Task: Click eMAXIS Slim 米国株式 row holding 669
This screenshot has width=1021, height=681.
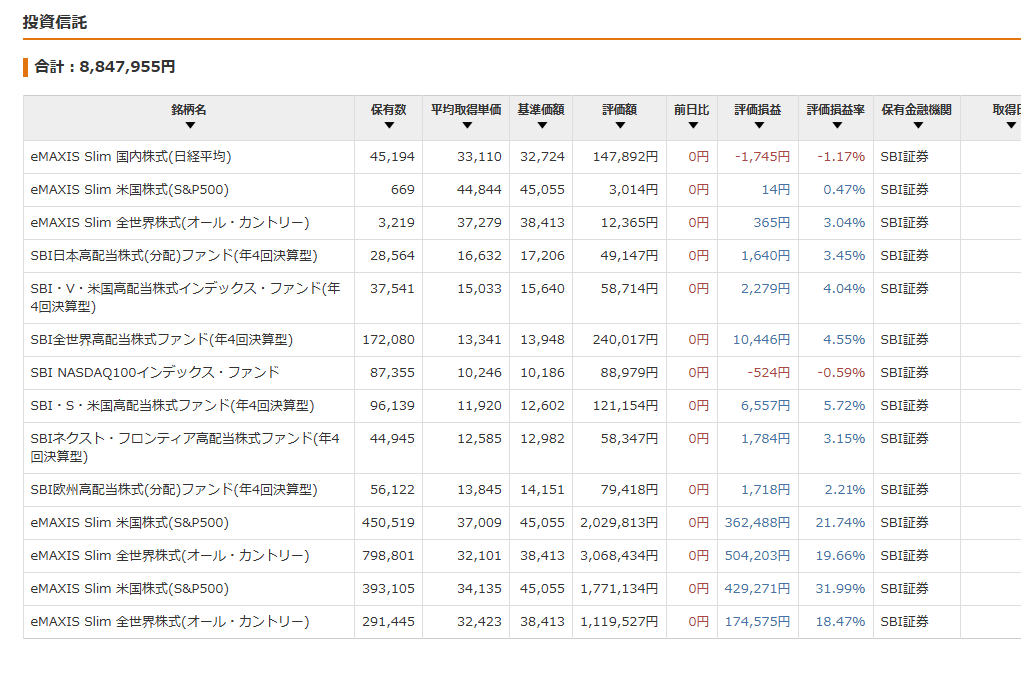Action: pyautogui.click(x=130, y=190)
